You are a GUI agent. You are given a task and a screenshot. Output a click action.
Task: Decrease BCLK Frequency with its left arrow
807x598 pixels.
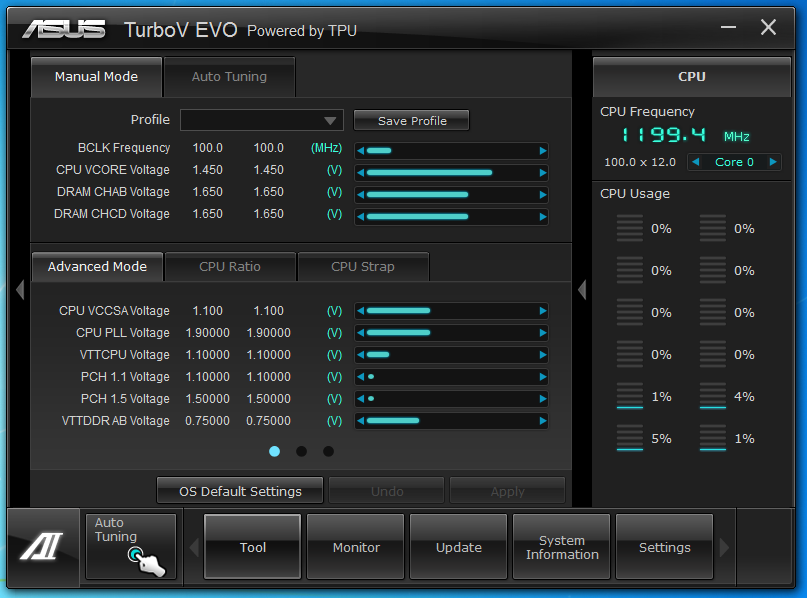pos(361,151)
